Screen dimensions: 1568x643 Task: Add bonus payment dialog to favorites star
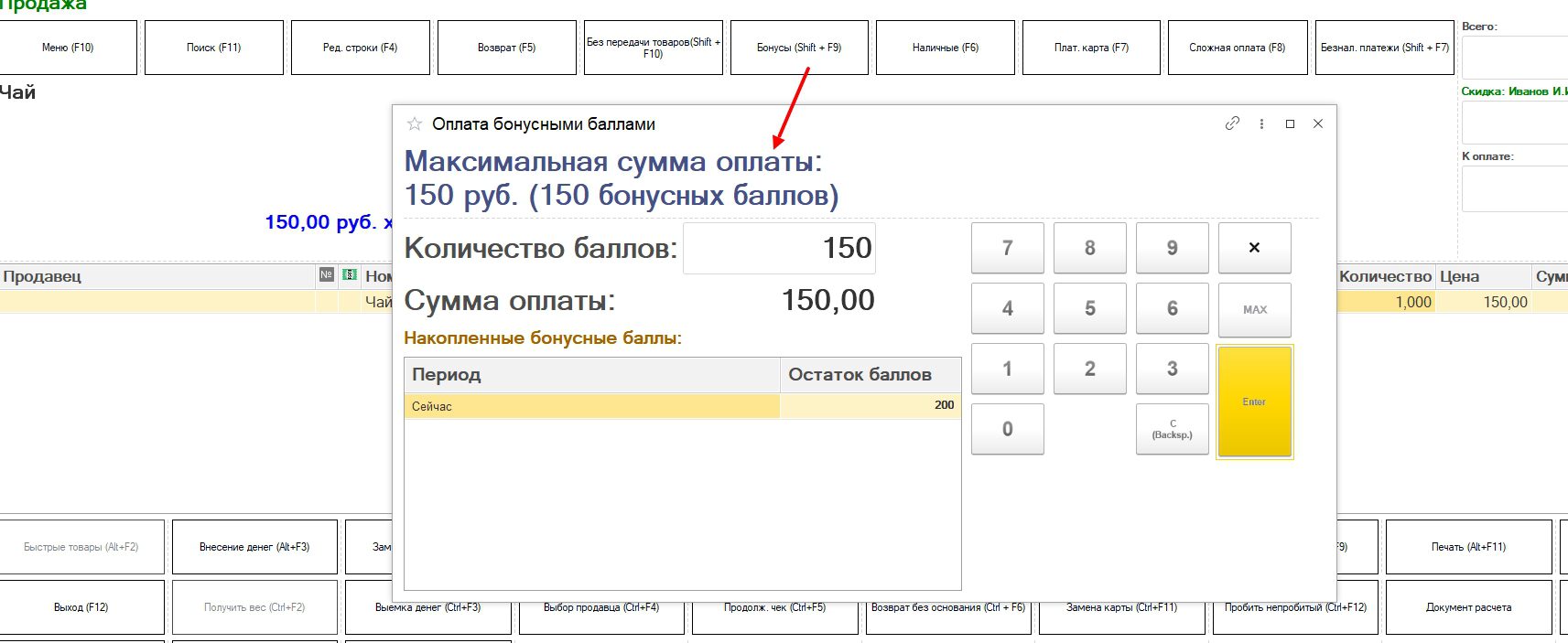[x=415, y=124]
